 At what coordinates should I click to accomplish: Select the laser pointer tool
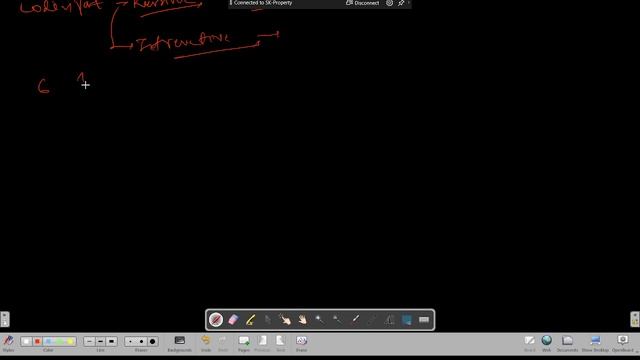[x=355, y=320]
